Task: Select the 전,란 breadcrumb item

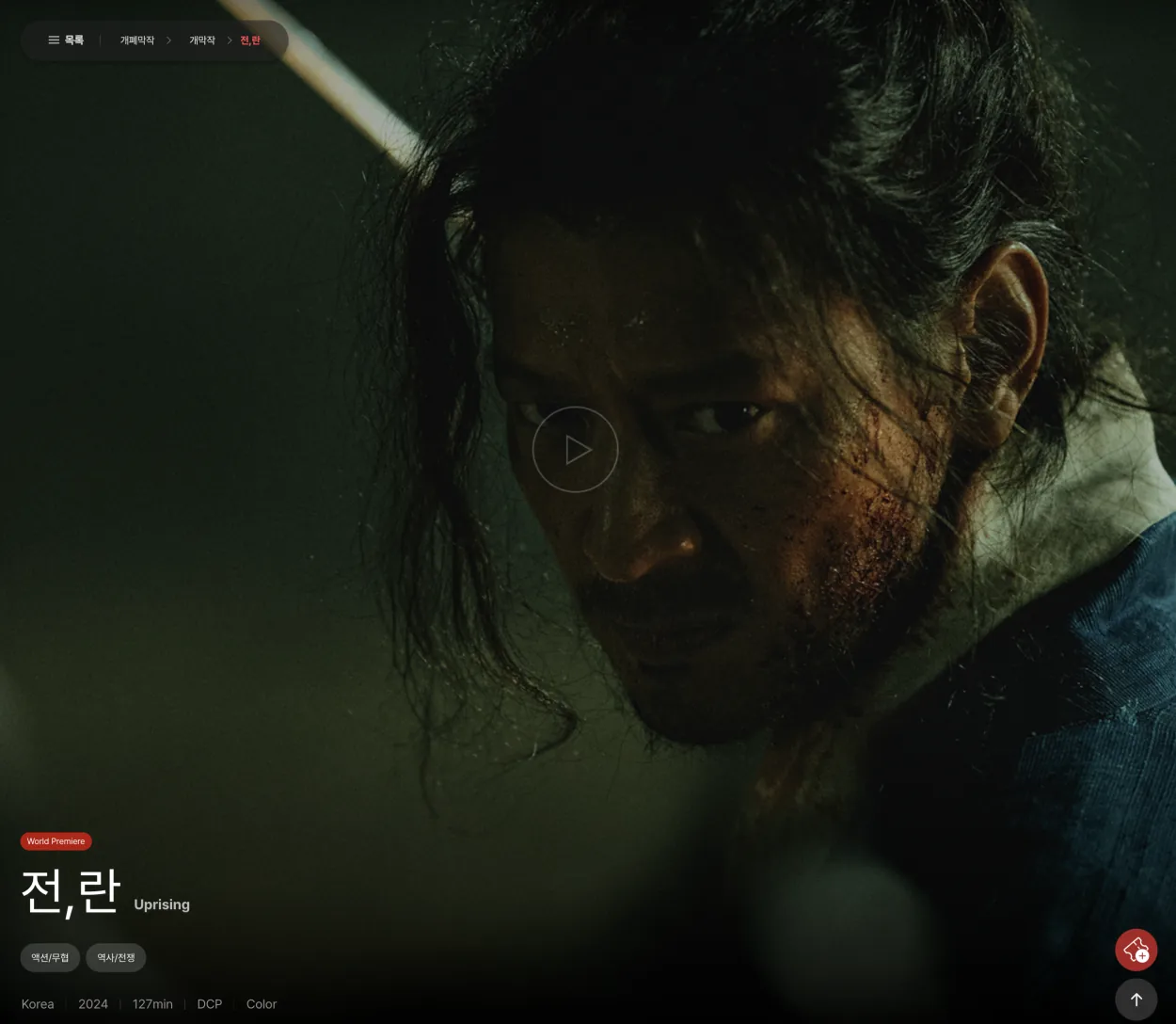Action: click(250, 40)
